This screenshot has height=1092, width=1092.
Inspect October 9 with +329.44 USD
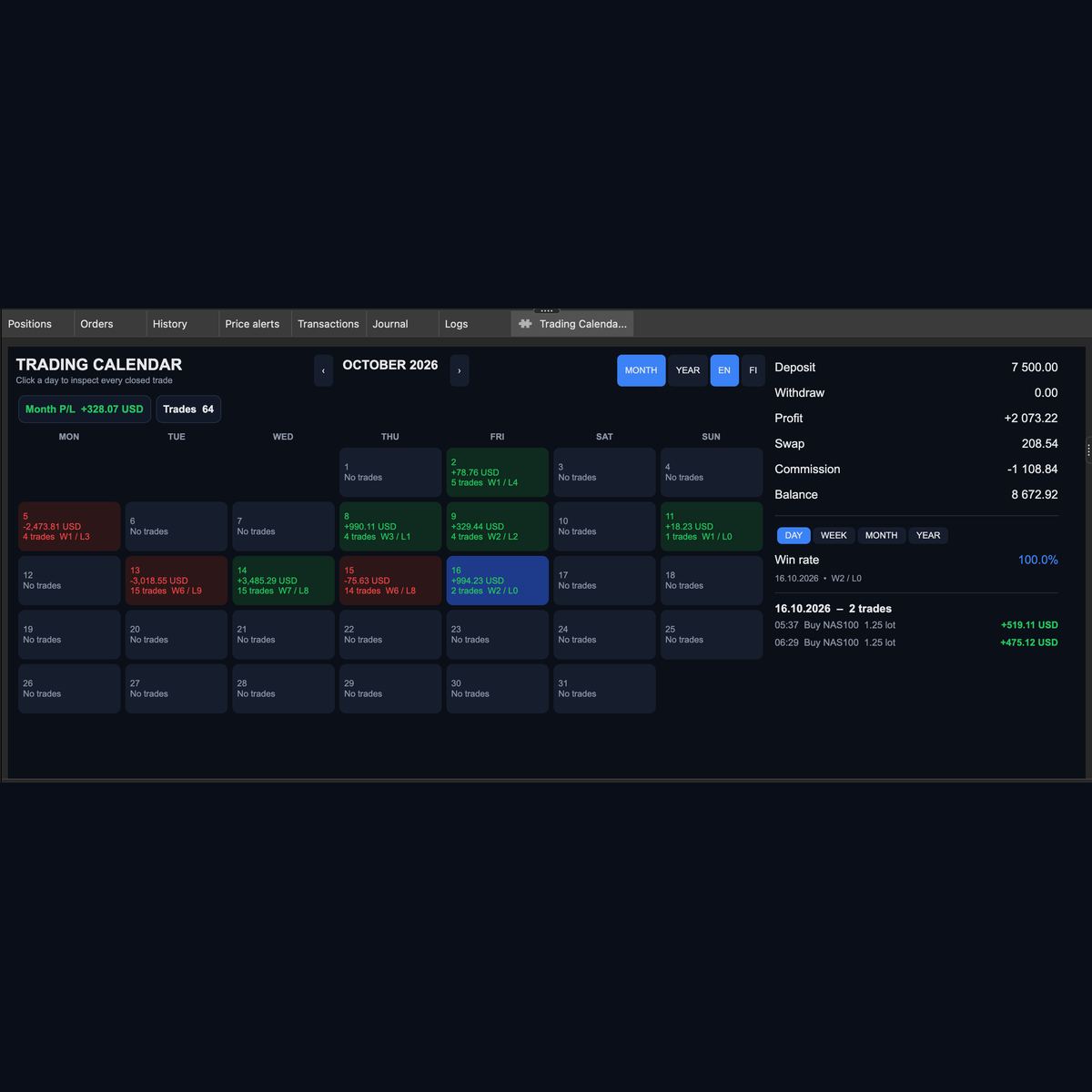(497, 526)
